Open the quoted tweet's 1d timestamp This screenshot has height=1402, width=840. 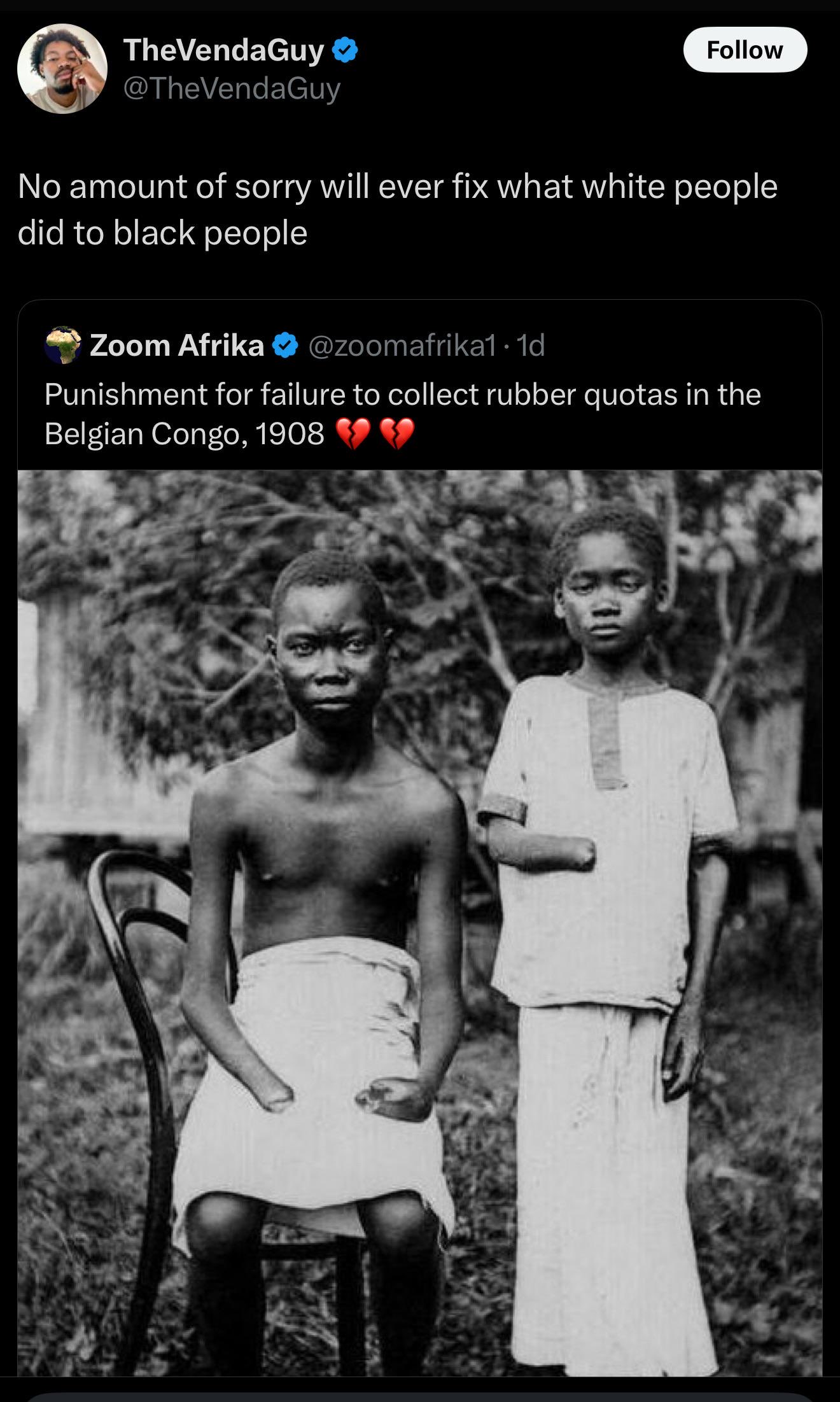[x=531, y=346]
